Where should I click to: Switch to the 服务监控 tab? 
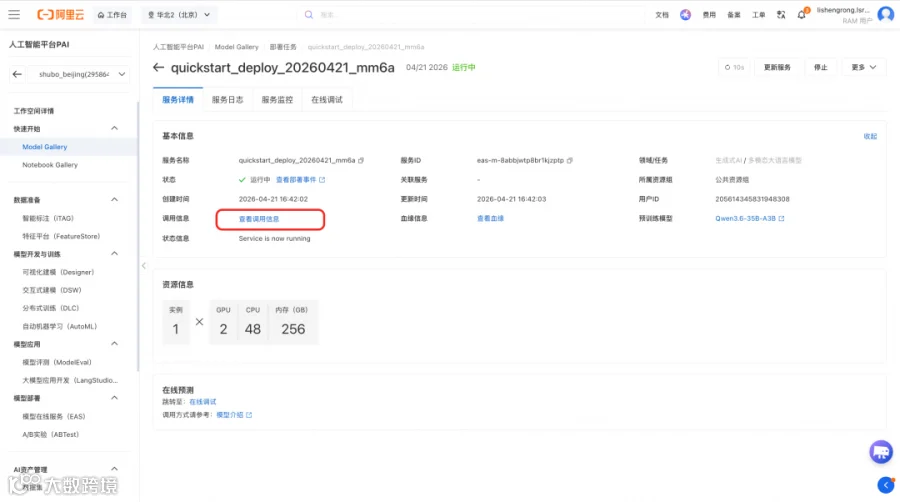click(x=277, y=100)
